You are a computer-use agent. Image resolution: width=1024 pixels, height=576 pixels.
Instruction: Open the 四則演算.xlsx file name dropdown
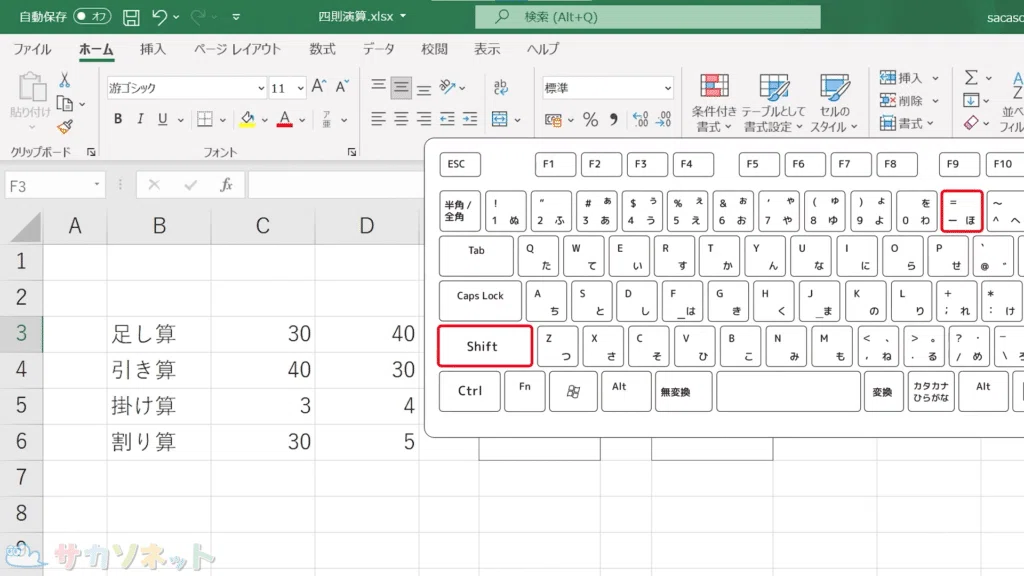click(x=403, y=16)
